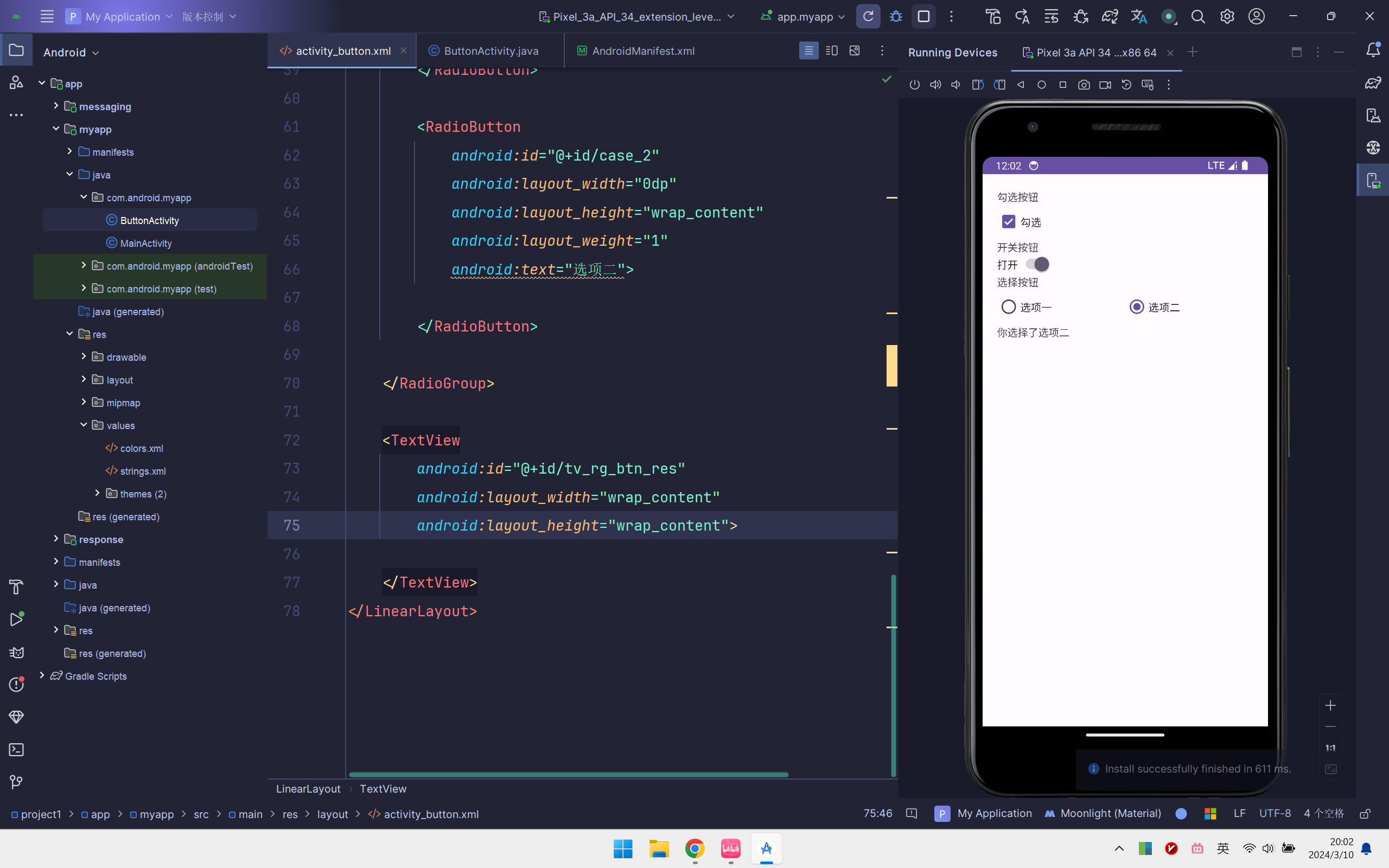The height and width of the screenshot is (868, 1389).
Task: Open the Android project view dropdown
Action: (71, 52)
